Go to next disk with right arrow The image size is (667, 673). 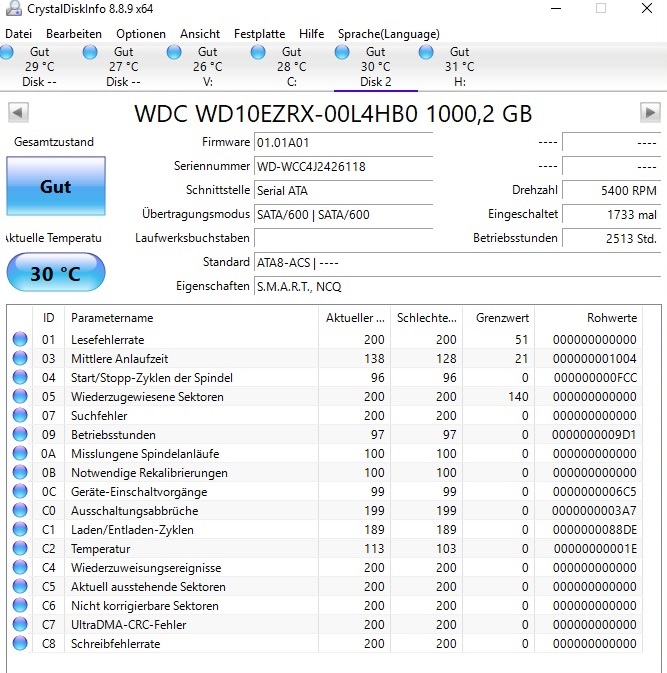(650, 113)
